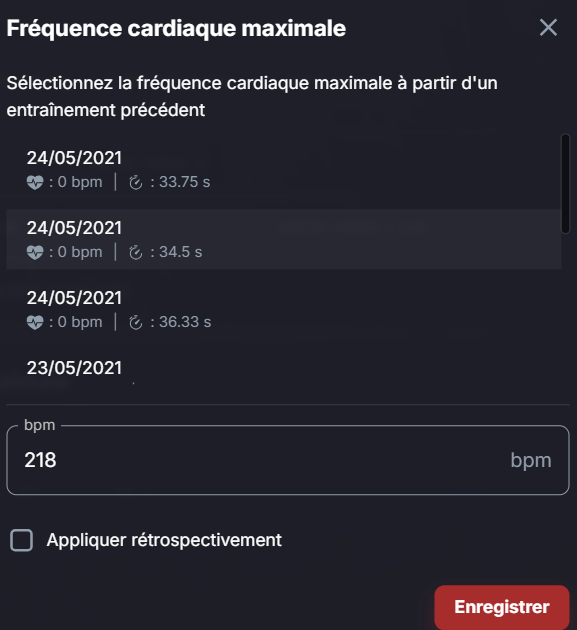The width and height of the screenshot is (577, 630).
Task: Click the 33.75 s duration text
Action: pos(184,182)
